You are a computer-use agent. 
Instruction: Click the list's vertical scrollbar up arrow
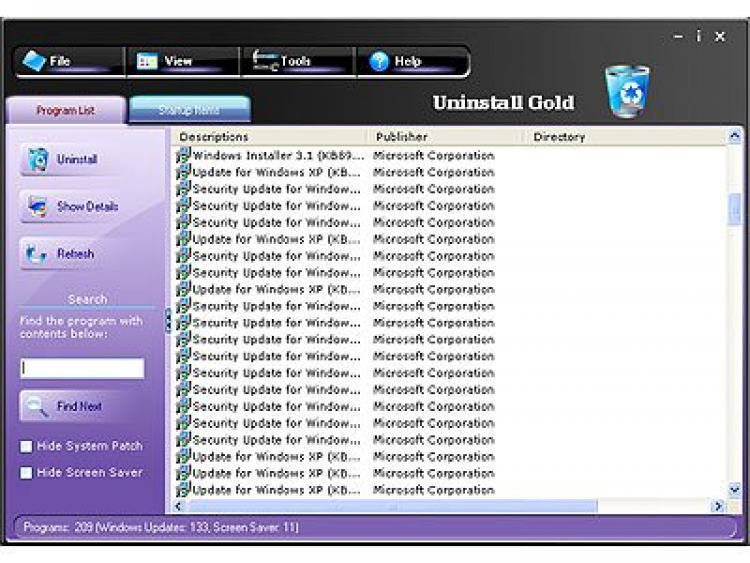pyautogui.click(x=735, y=137)
